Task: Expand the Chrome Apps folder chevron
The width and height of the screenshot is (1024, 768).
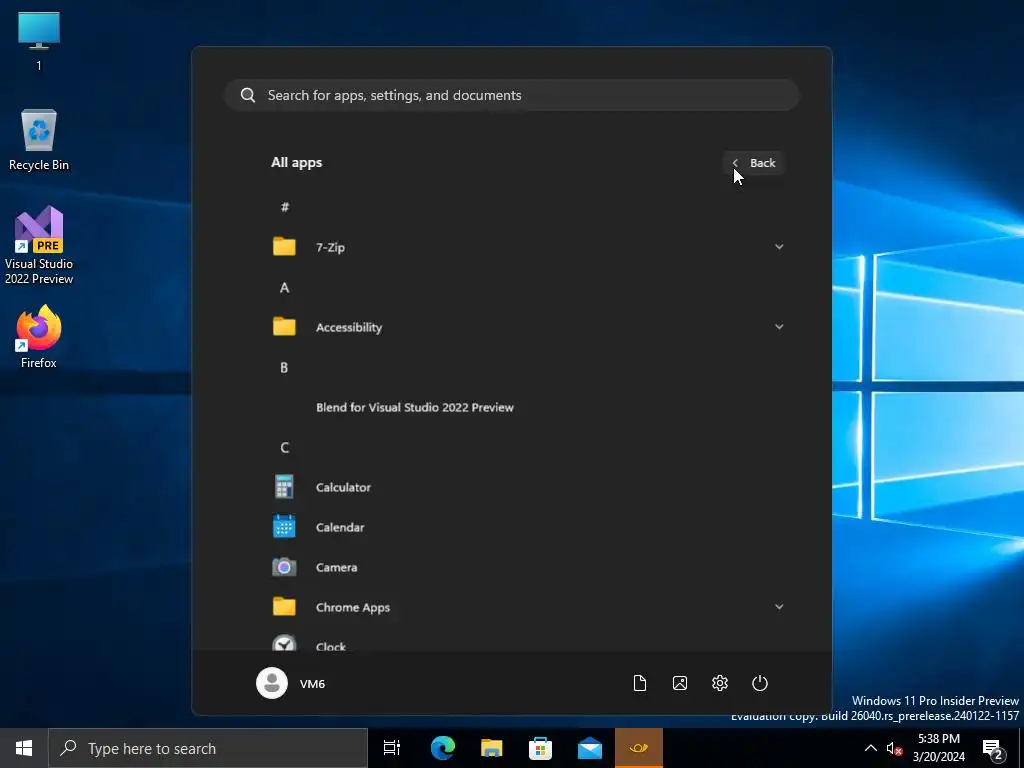Action: 779,607
